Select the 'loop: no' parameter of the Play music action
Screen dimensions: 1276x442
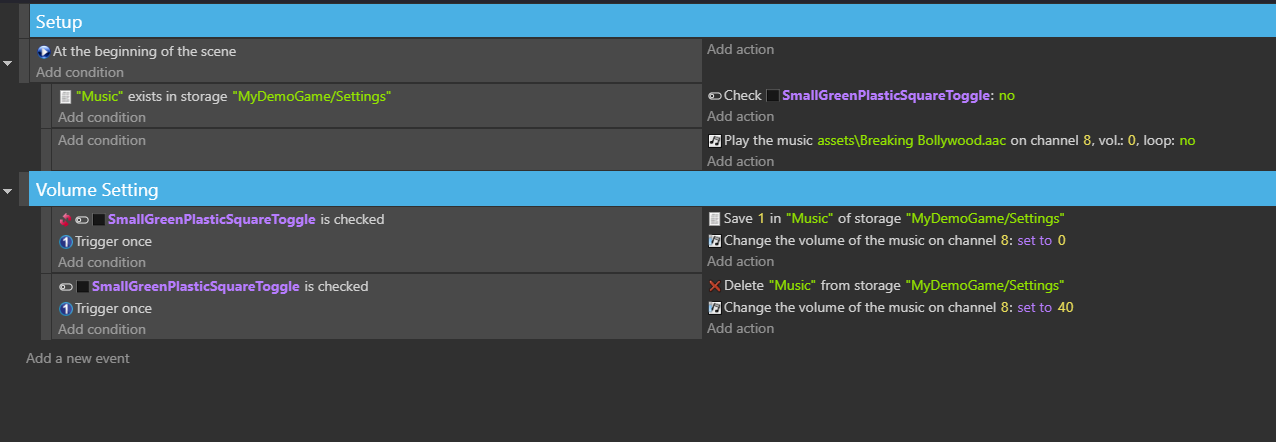point(1169,140)
